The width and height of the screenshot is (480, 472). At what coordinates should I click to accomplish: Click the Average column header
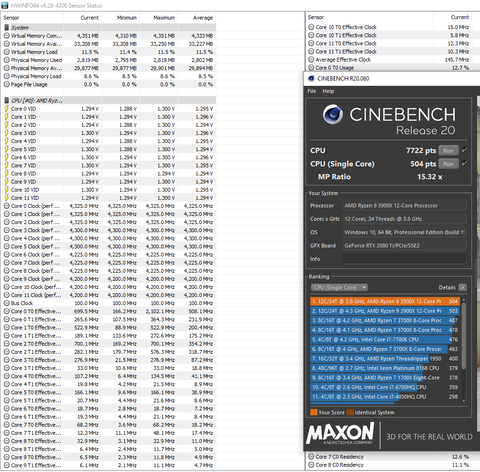pos(203,18)
